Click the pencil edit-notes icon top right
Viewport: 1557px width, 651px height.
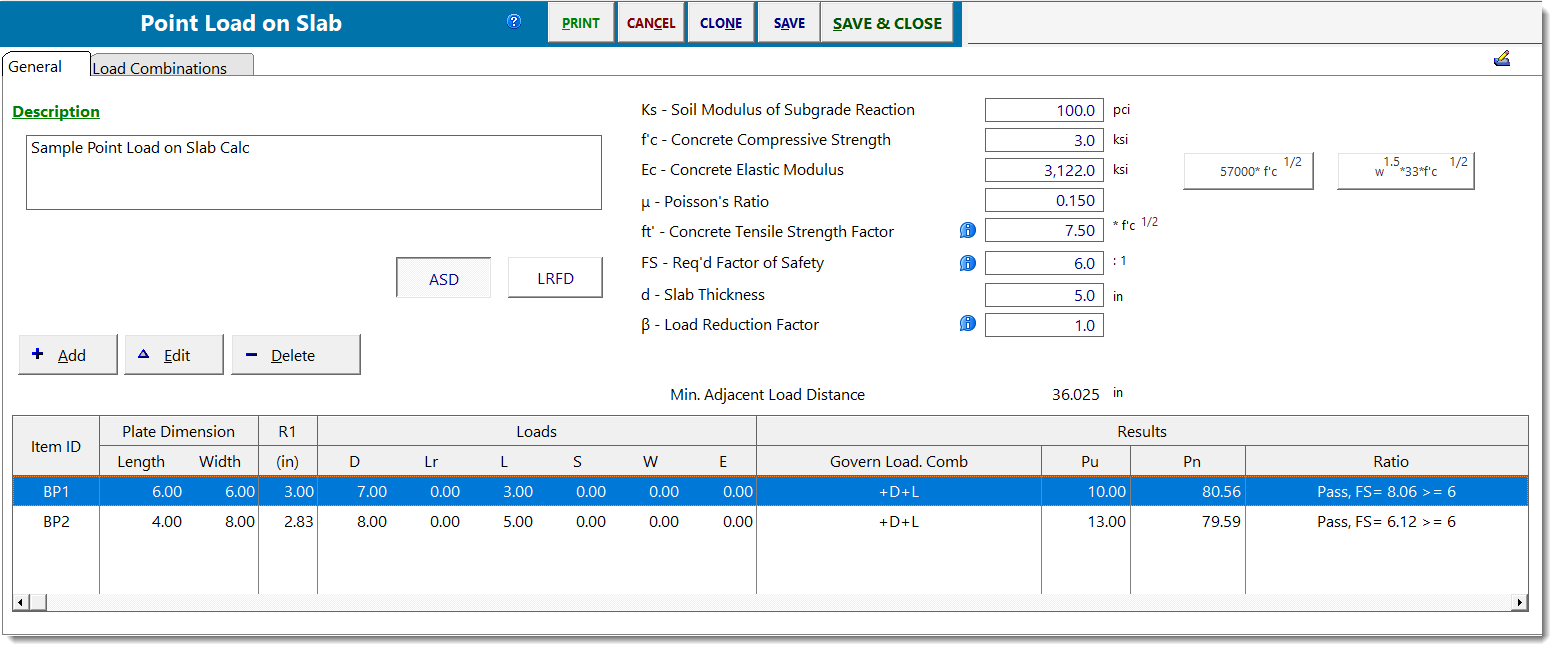pos(1503,59)
